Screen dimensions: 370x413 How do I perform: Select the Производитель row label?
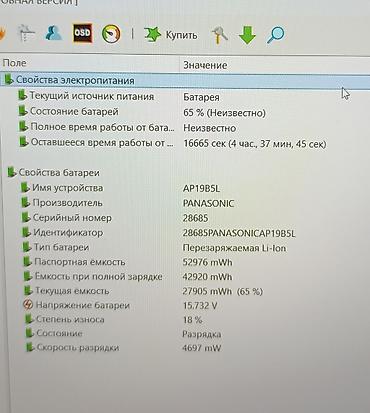pyautogui.click(x=68, y=203)
